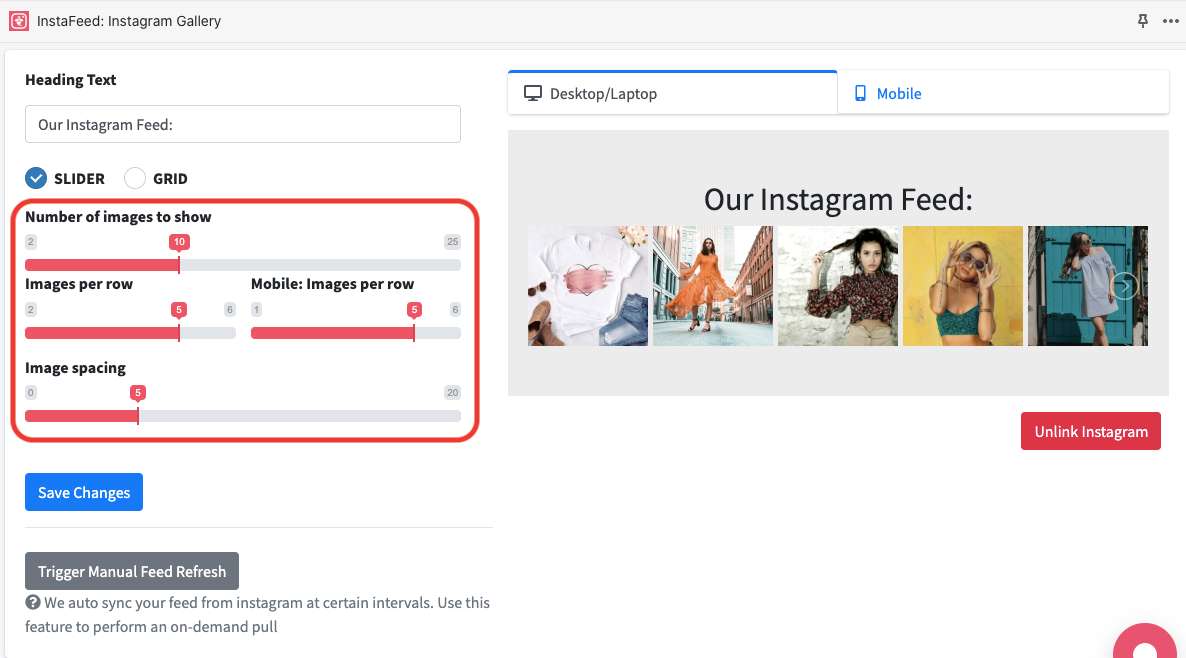The width and height of the screenshot is (1186, 658).
Task: Click the Image spacing slider track
Action: pos(243,416)
